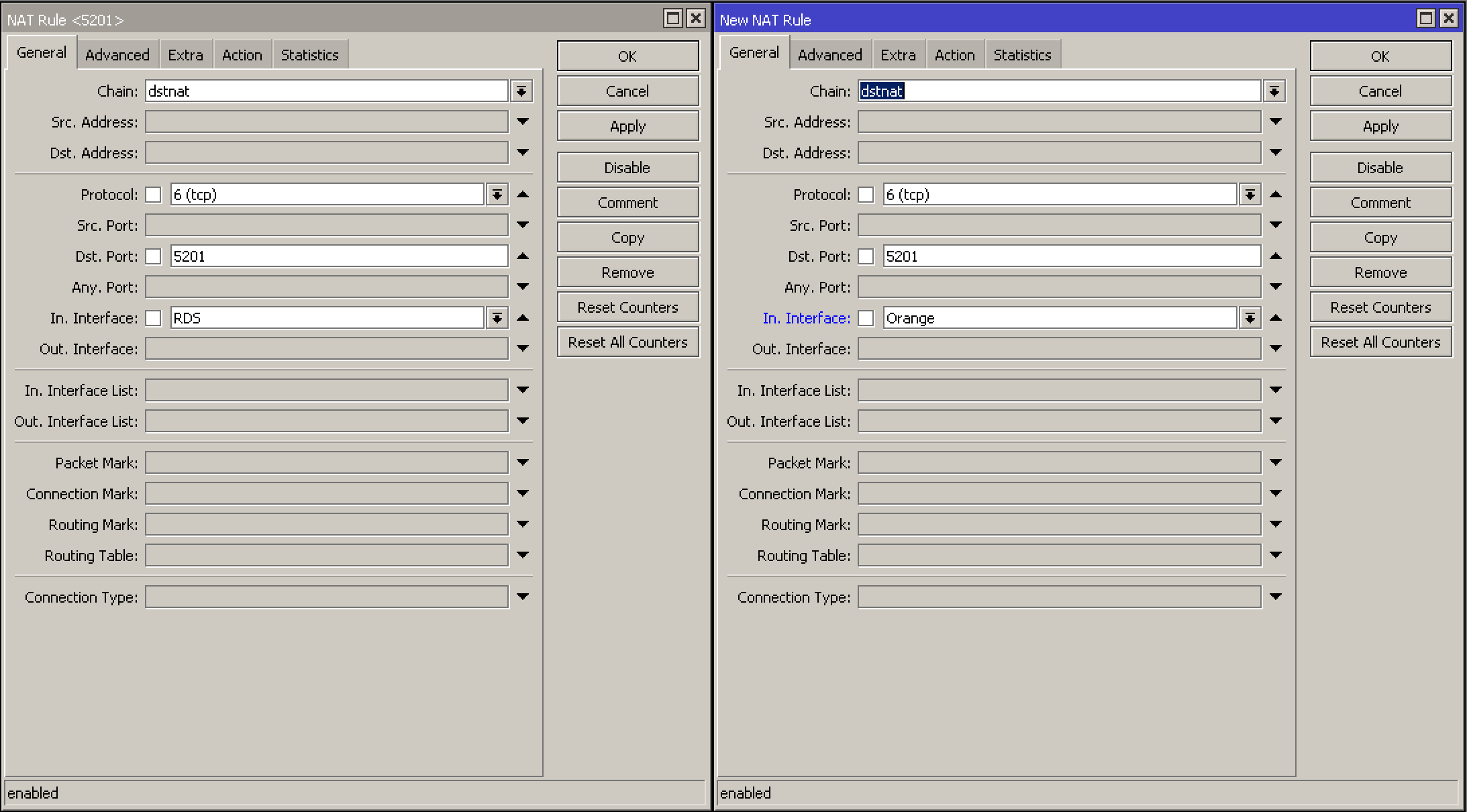The image size is (1467, 812).
Task: Toggle Protocol invert checkbox in NAT Rule <5201>
Action: tap(154, 195)
